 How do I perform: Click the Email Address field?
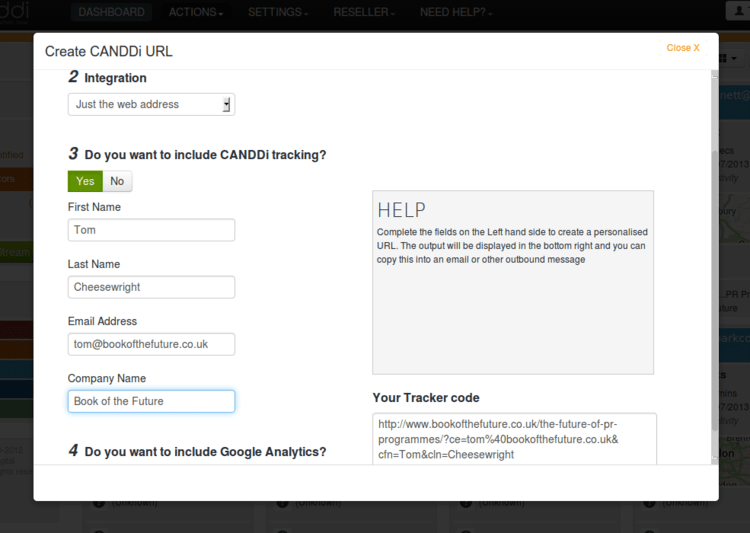[x=151, y=344]
